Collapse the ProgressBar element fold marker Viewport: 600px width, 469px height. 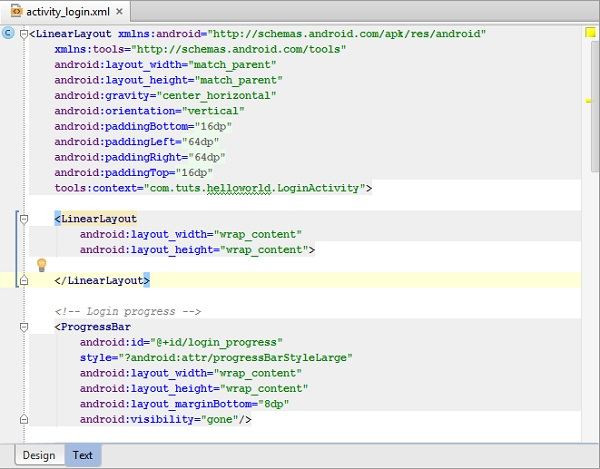(x=23, y=327)
